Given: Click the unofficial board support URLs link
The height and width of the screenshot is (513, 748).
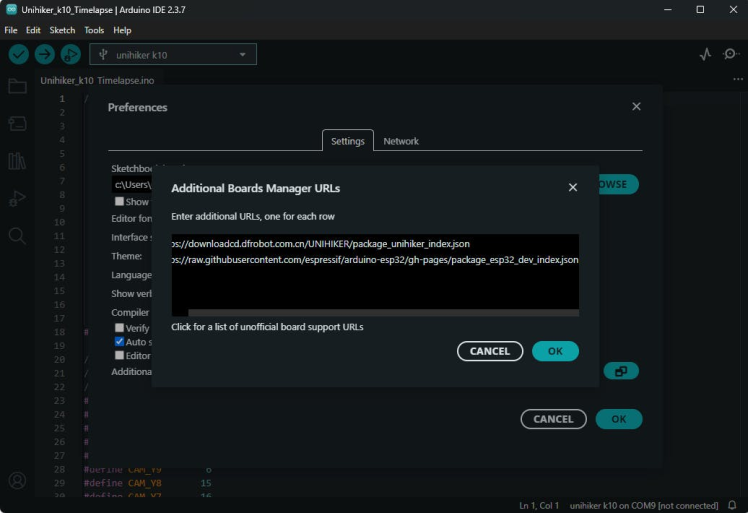Looking at the screenshot, I should pyautogui.click(x=267, y=327).
